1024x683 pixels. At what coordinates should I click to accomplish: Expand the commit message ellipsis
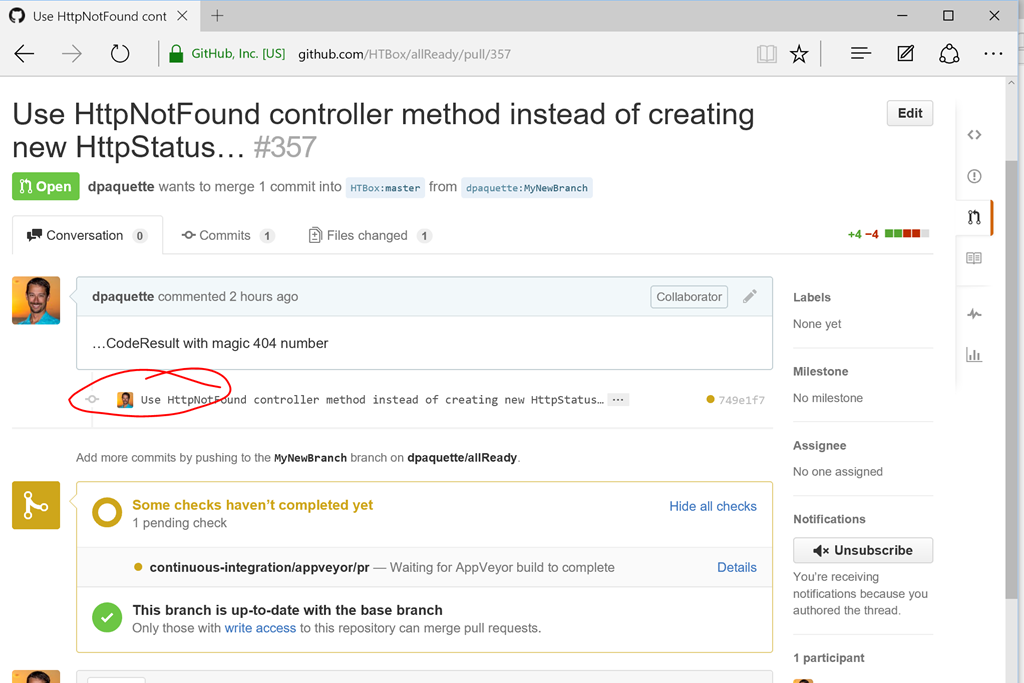pos(618,400)
